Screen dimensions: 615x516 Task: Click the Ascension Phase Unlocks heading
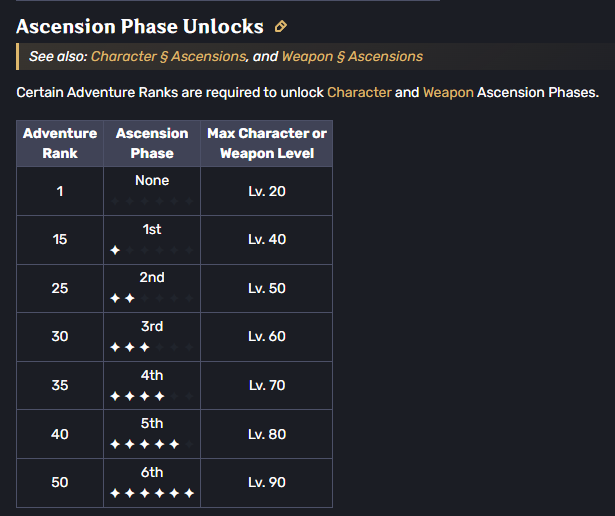coord(140,27)
